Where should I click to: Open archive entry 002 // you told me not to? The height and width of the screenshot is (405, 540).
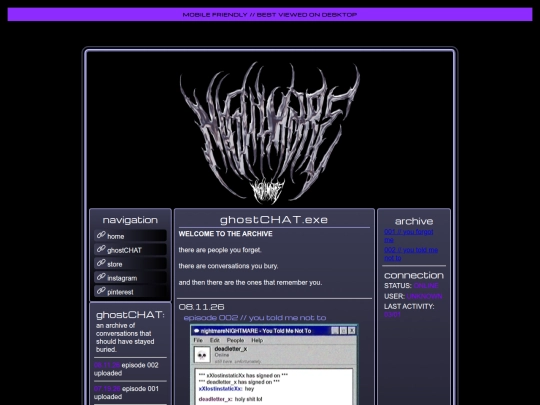[411, 254]
